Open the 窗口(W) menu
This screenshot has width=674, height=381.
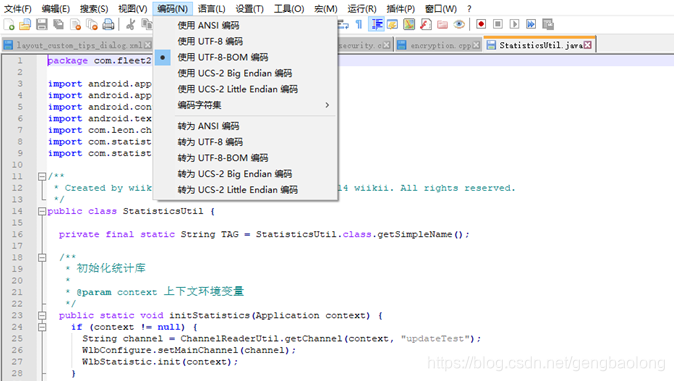pos(441,9)
